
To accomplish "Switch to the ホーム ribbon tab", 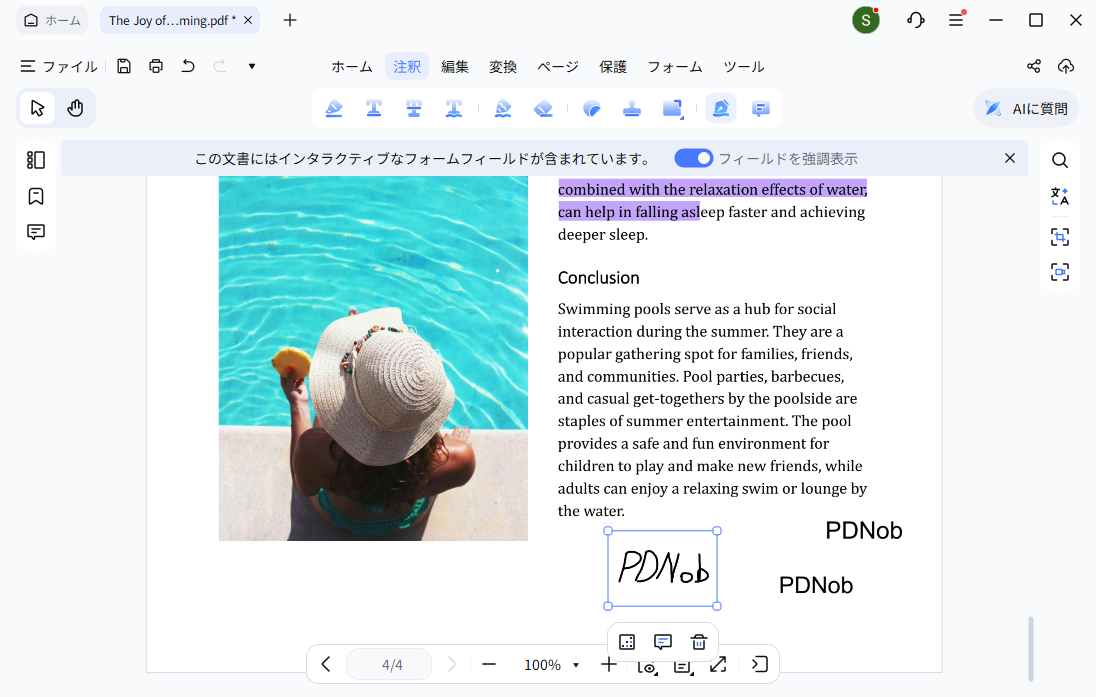I will (352, 66).
